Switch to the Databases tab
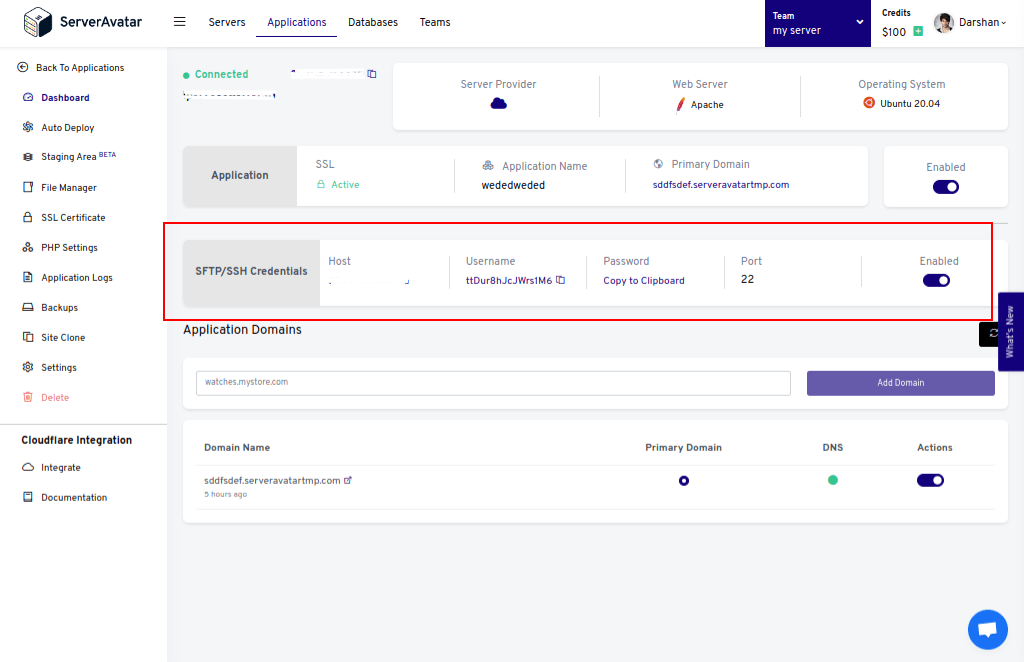This screenshot has width=1024, height=662. (x=373, y=22)
